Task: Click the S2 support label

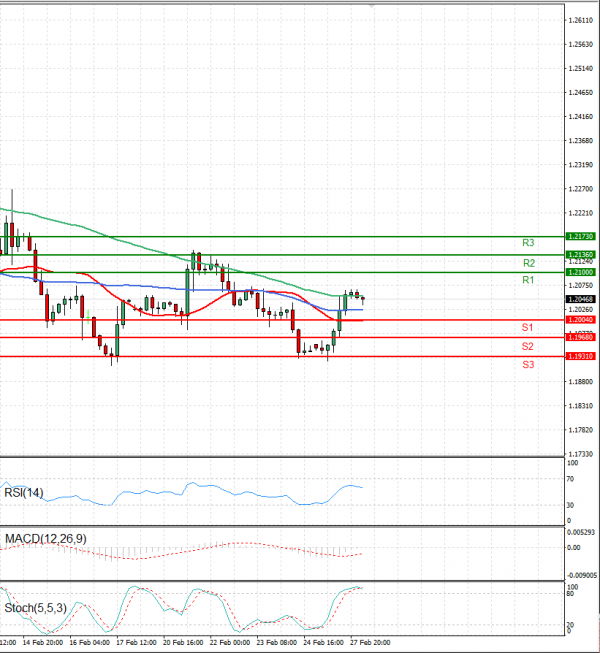Action: click(528, 346)
